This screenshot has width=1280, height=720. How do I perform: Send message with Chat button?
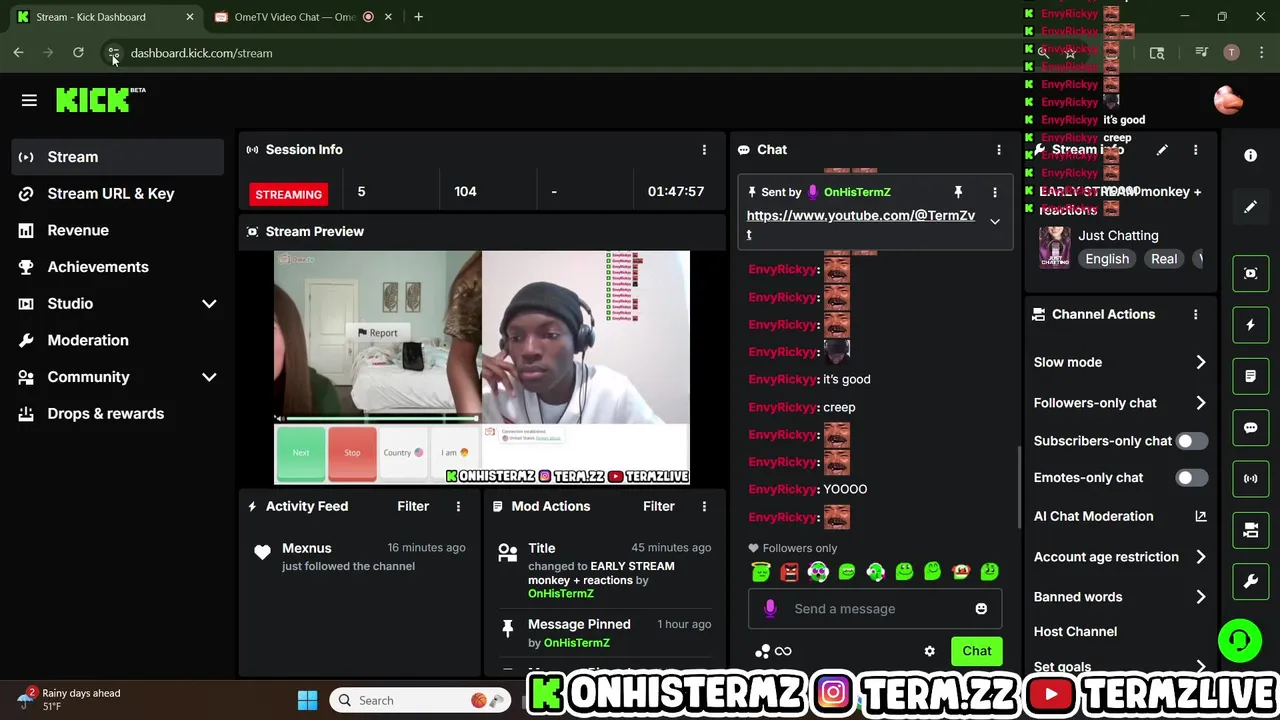pos(977,652)
